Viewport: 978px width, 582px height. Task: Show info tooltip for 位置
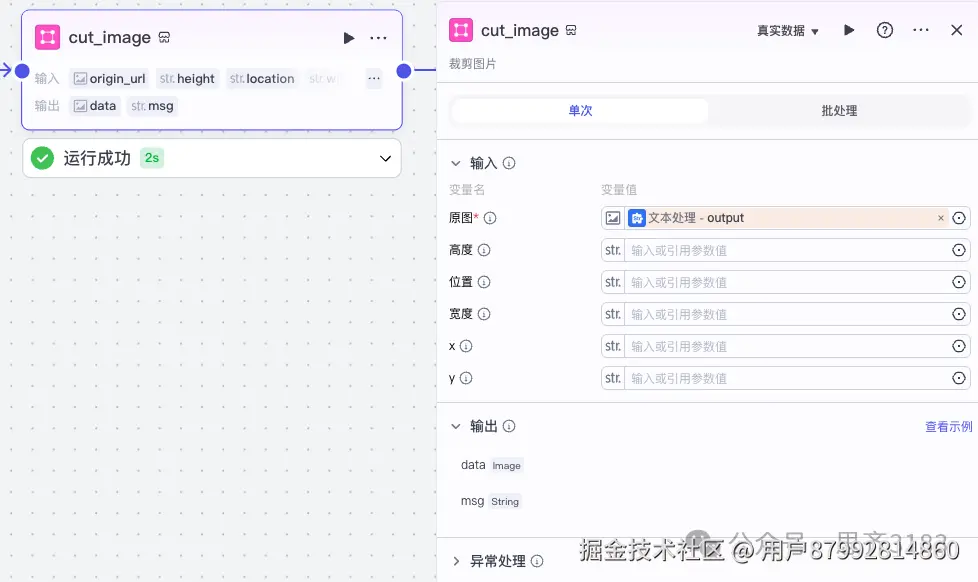[484, 282]
